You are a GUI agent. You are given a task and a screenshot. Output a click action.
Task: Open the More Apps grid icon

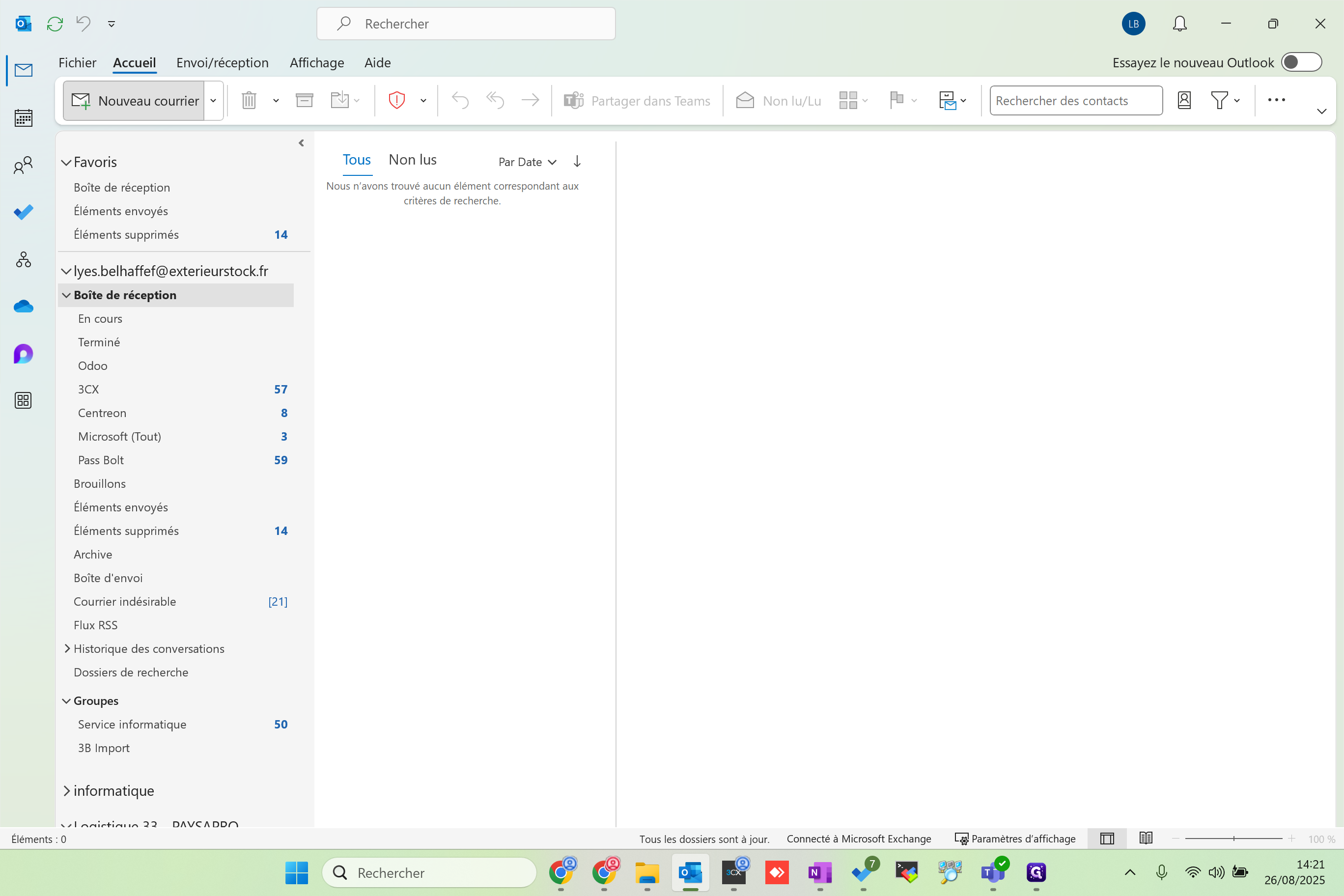tap(24, 400)
